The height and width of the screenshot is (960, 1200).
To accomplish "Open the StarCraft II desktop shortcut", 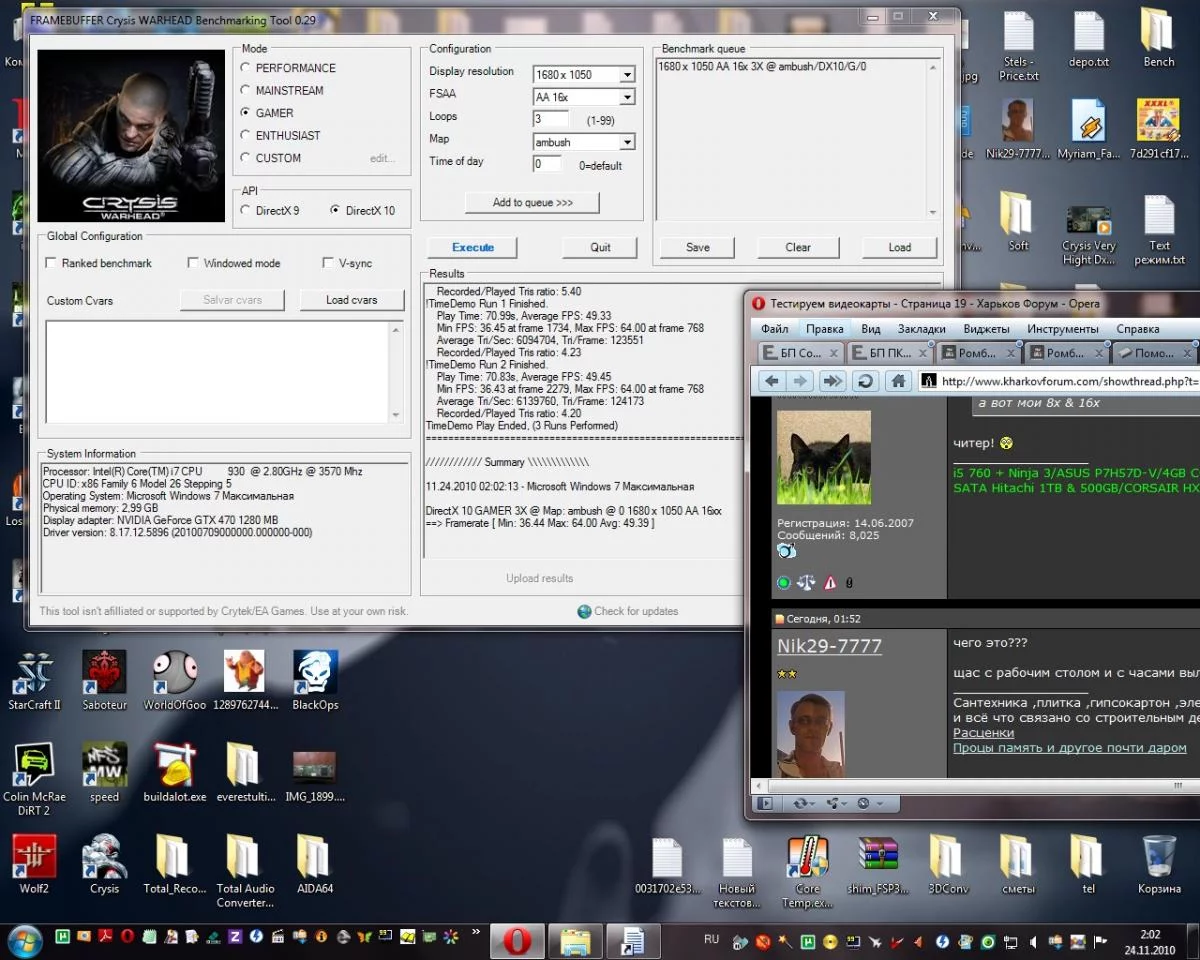I will pyautogui.click(x=33, y=675).
